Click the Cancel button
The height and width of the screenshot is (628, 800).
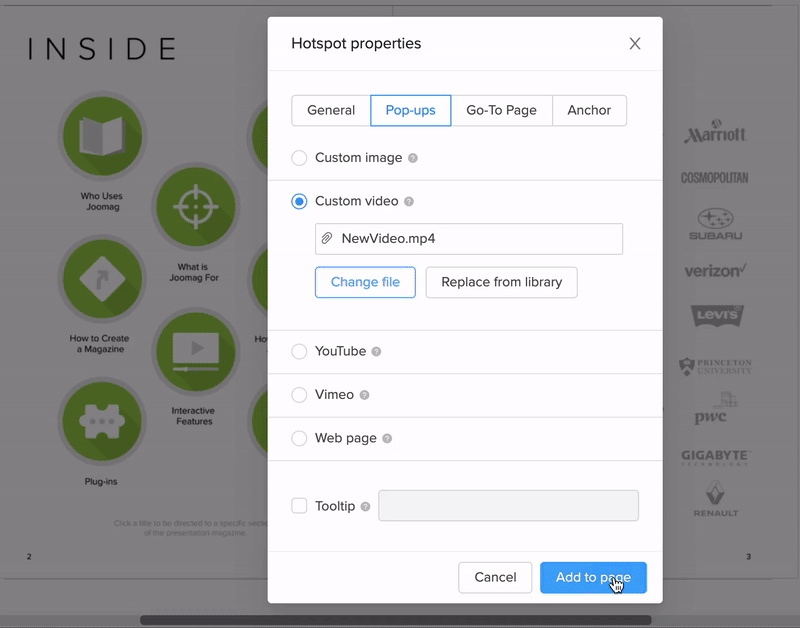[495, 578]
